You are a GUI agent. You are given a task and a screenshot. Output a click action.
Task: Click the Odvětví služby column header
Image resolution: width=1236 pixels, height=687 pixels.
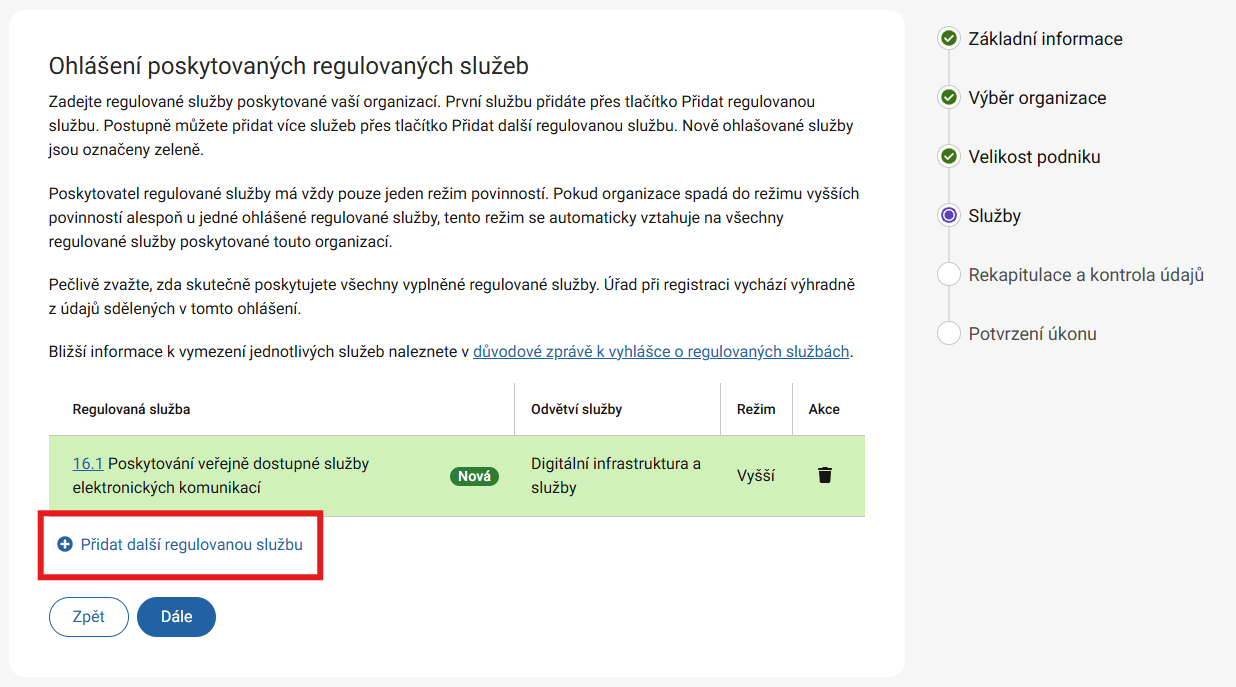coord(576,409)
